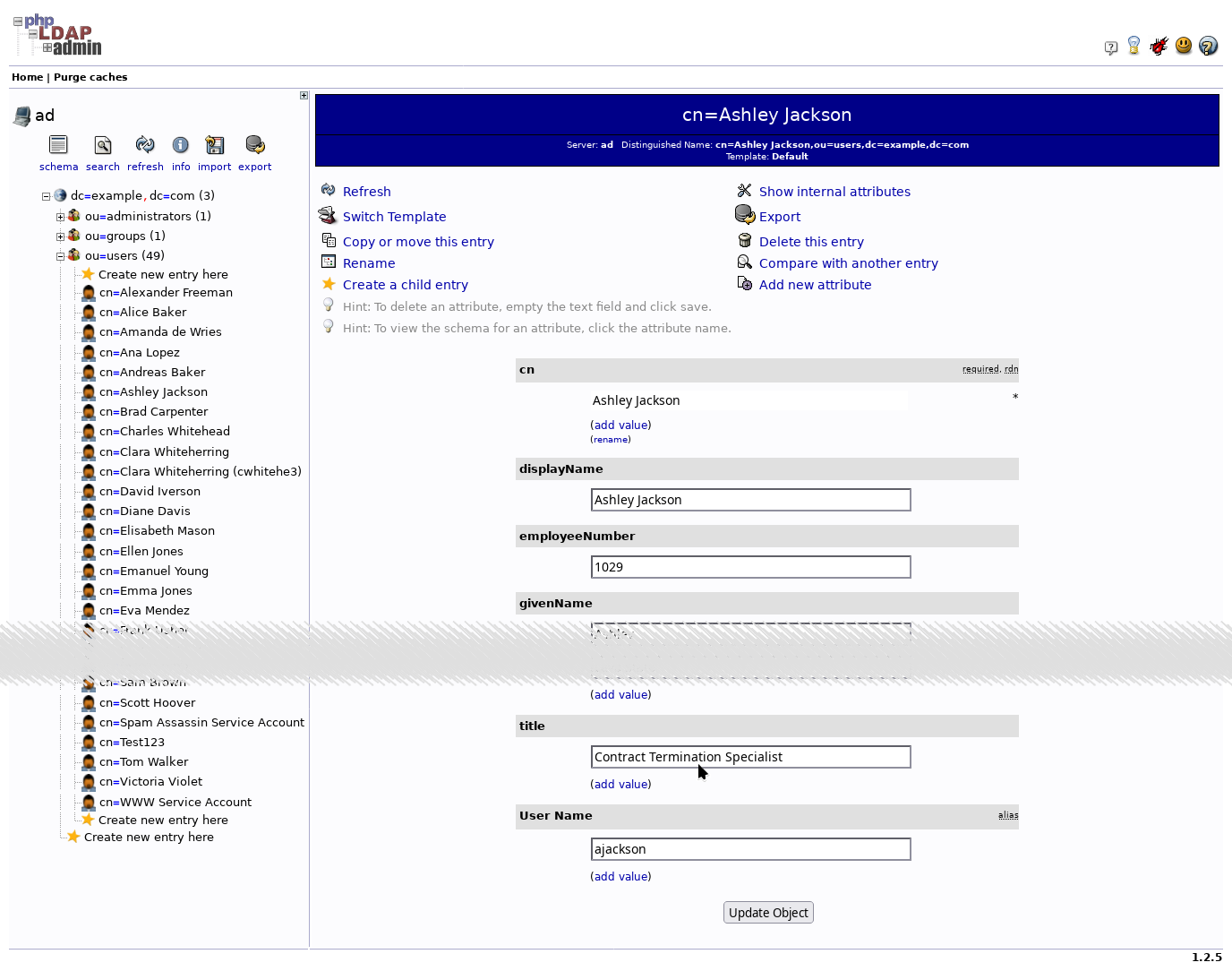Collapse the dc=example,dc=com root node
Viewport: 1232px width, 971px height.
[x=46, y=195]
